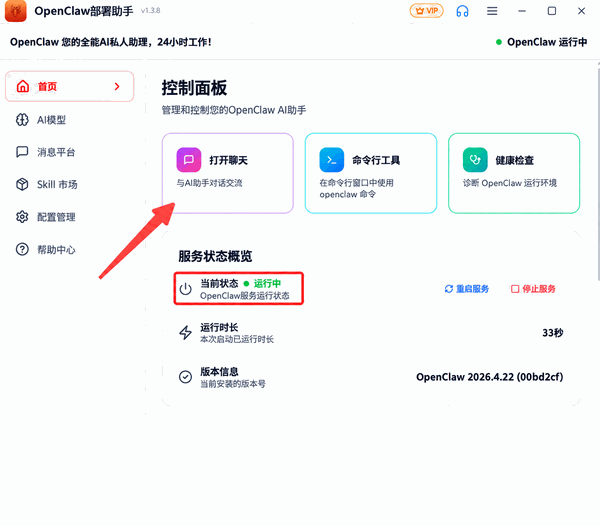Click the checkmark circle icon beside 版本信息
Screen dimensions: 600x525
pyautogui.click(x=186, y=377)
